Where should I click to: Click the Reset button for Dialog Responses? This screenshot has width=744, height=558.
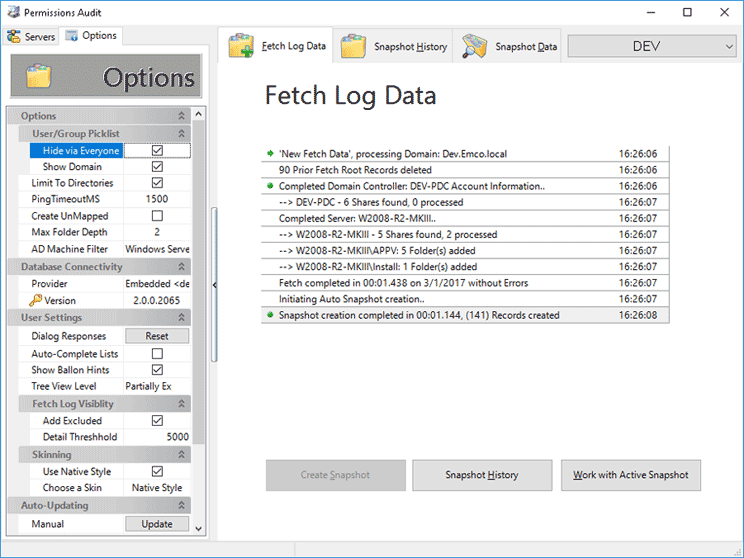tap(157, 336)
